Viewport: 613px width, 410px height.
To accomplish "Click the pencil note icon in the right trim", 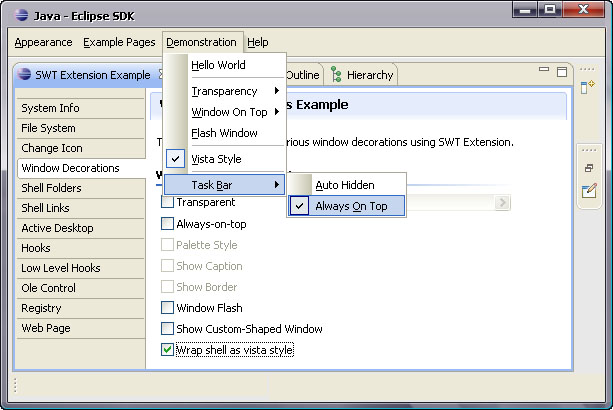I will pos(589,191).
